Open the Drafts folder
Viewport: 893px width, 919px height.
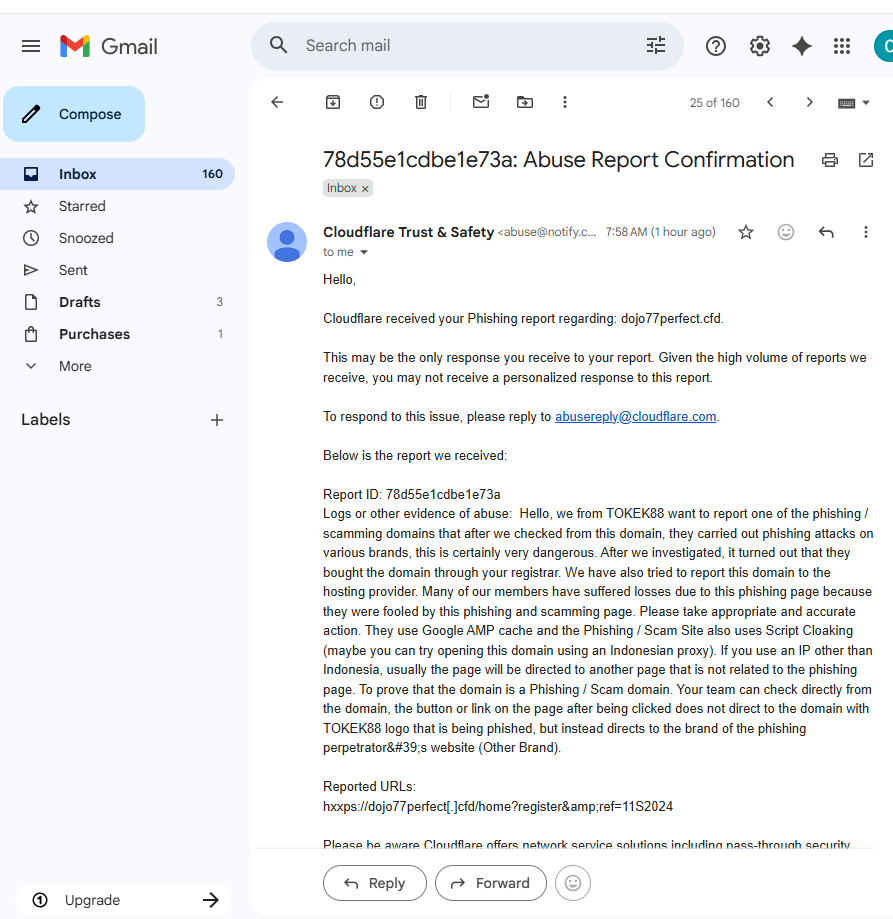click(117, 302)
